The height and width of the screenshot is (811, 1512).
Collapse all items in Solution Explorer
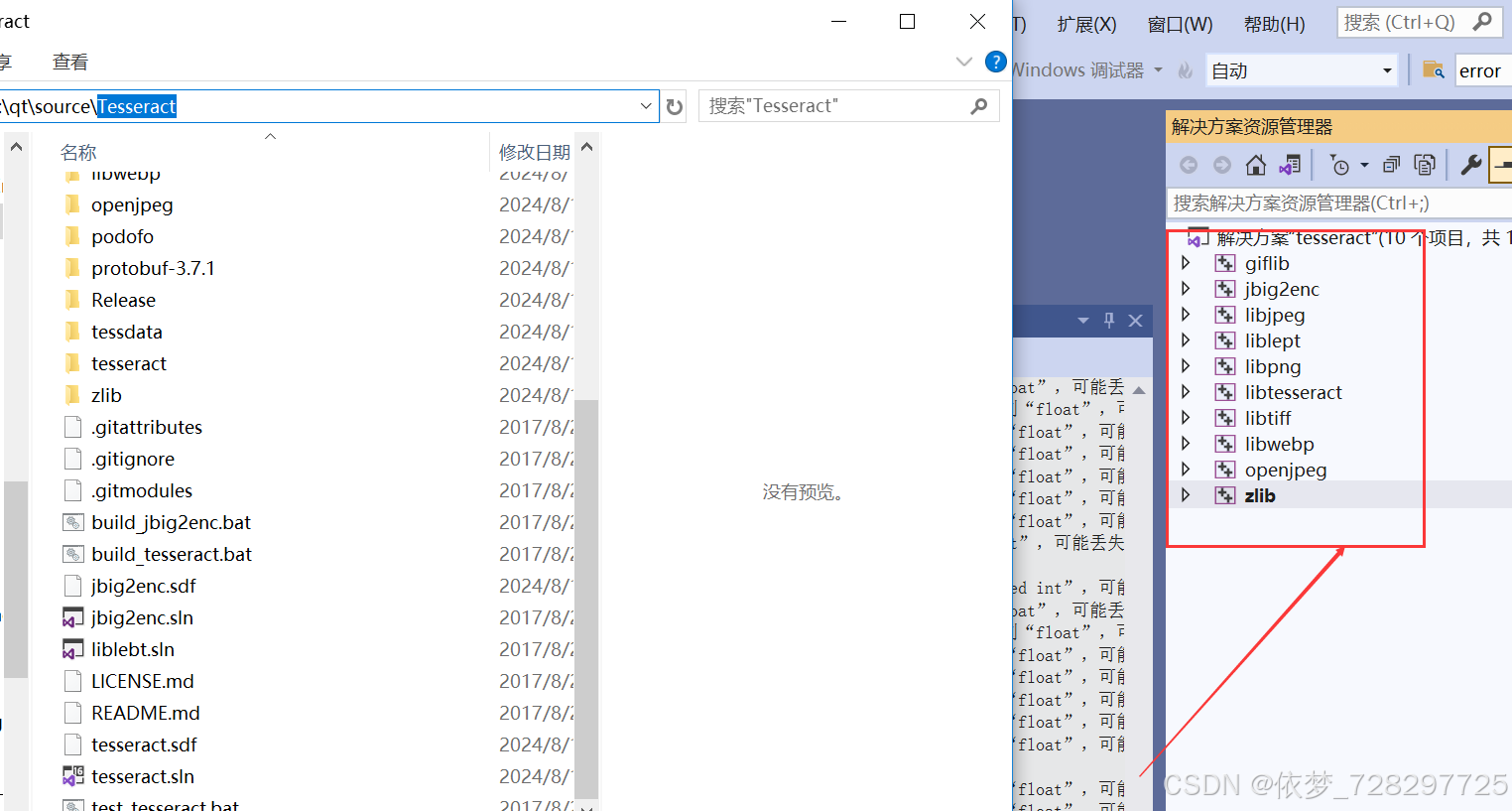1392,165
